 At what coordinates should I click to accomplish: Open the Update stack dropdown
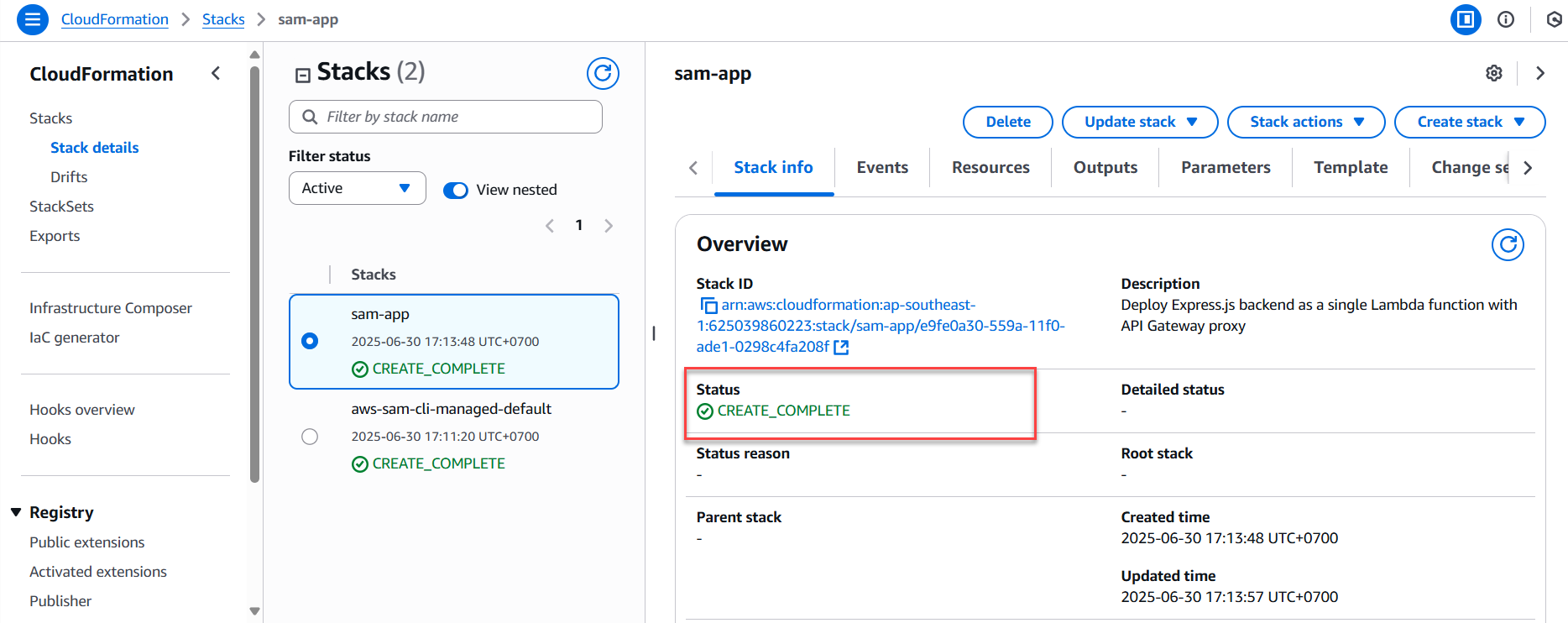[x=1140, y=122]
